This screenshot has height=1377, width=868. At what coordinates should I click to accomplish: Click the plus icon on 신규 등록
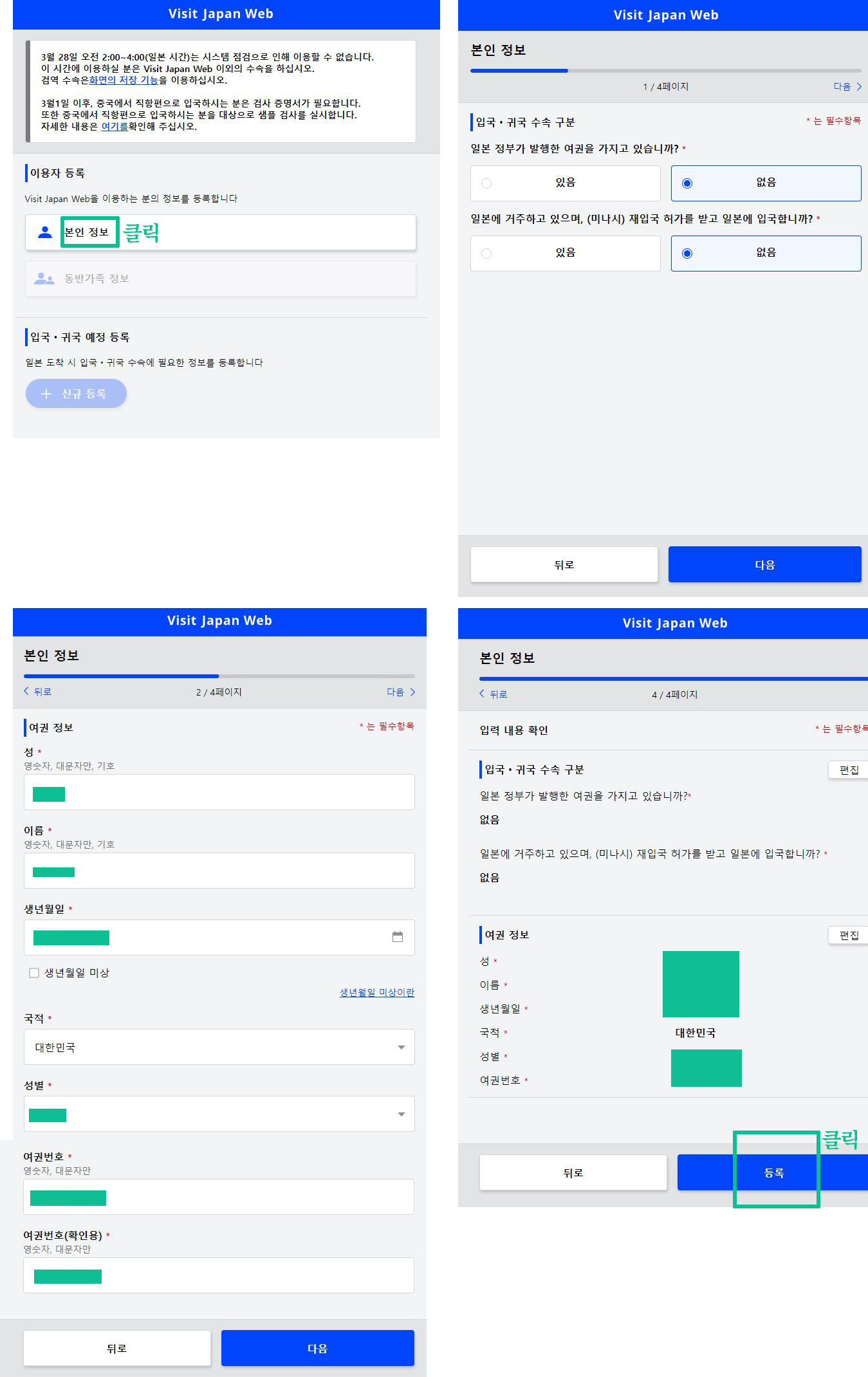(x=46, y=394)
